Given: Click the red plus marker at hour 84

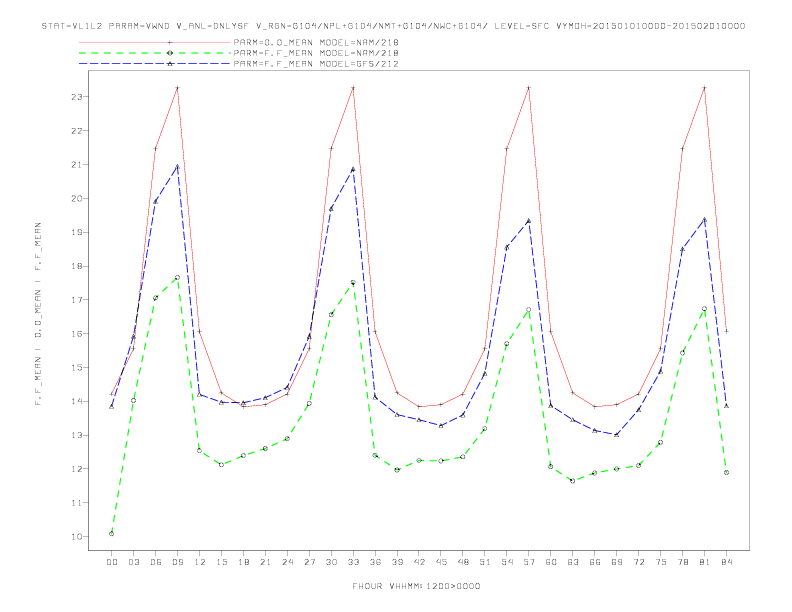Looking at the screenshot, I should tap(726, 331).
